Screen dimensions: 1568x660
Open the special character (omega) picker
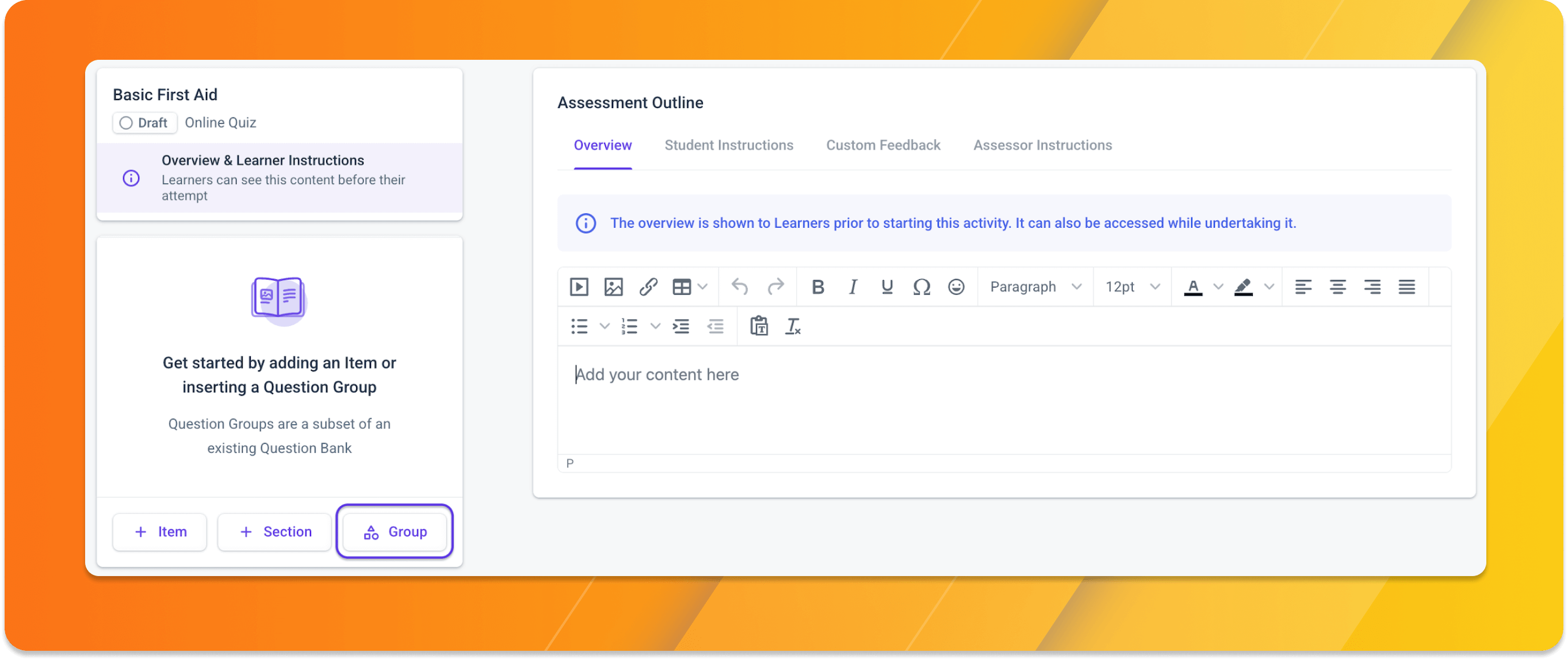click(921, 286)
